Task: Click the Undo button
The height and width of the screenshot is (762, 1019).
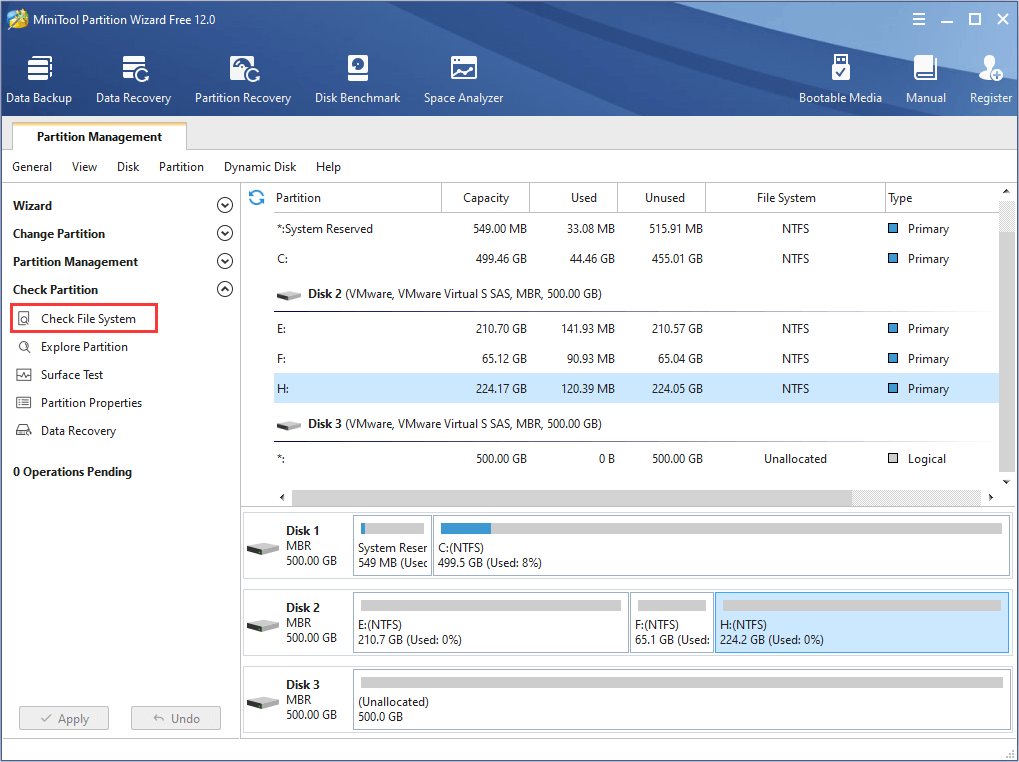Action: tap(175, 718)
